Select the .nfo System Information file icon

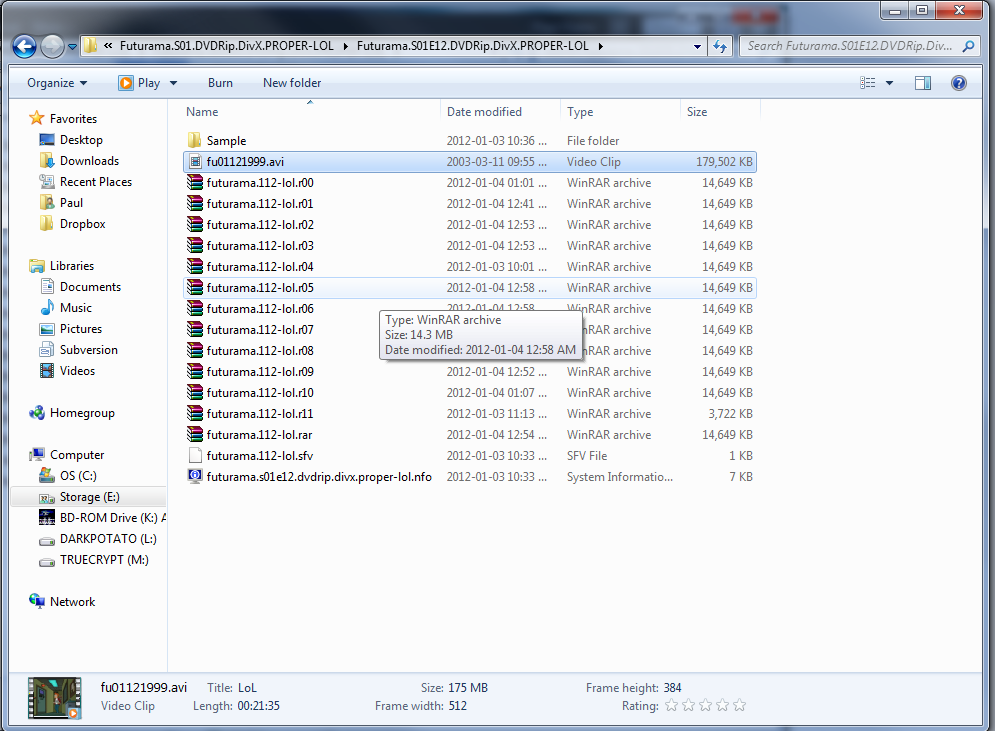pyautogui.click(x=195, y=476)
